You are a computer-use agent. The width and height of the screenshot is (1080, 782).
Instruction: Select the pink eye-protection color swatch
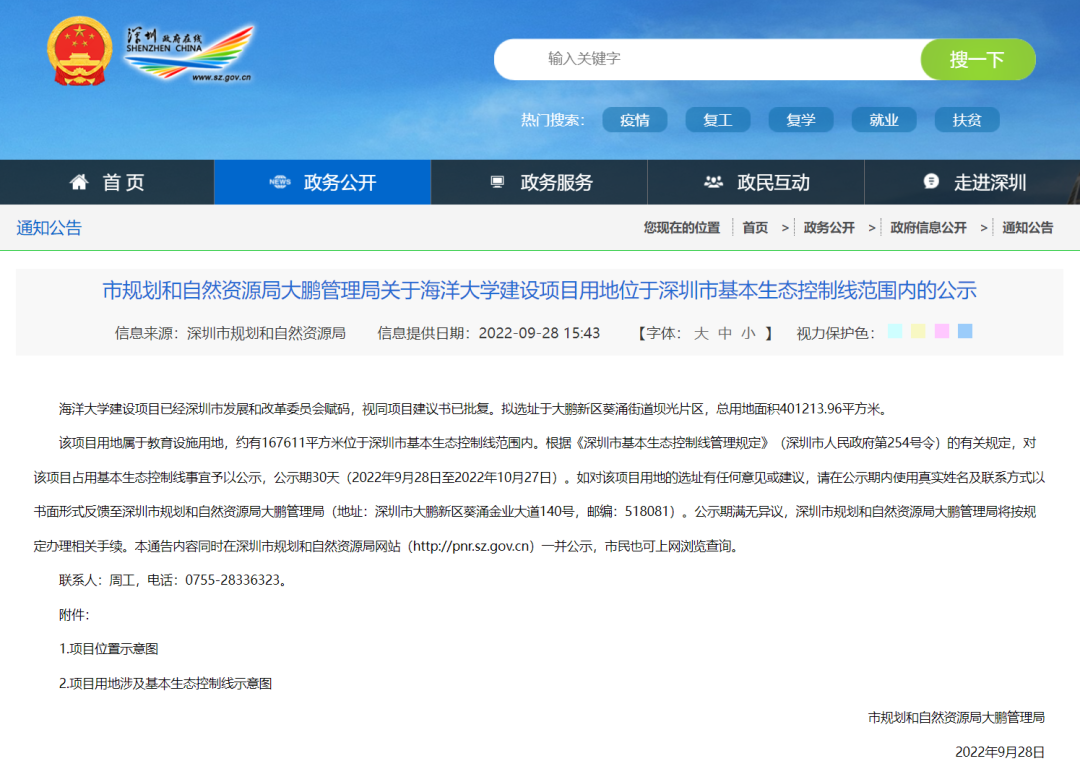point(941,331)
